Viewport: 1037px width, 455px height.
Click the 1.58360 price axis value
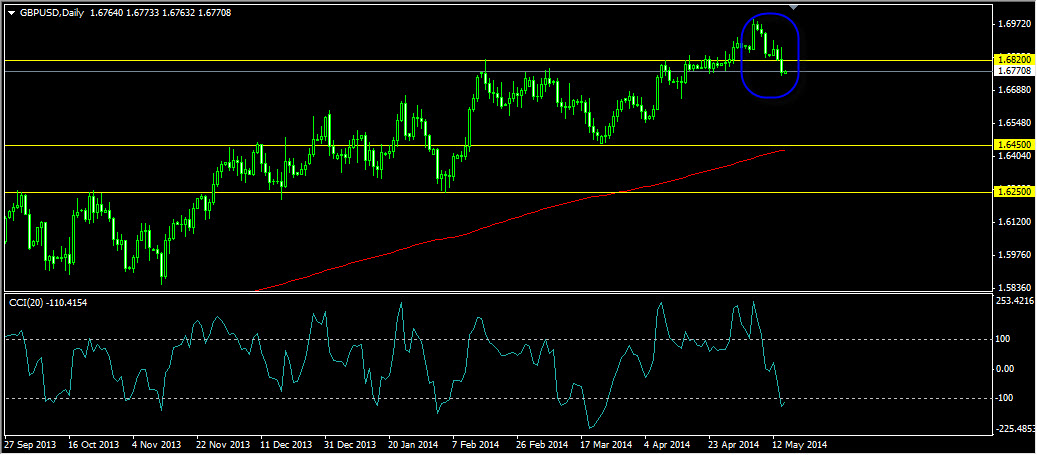tap(1016, 288)
